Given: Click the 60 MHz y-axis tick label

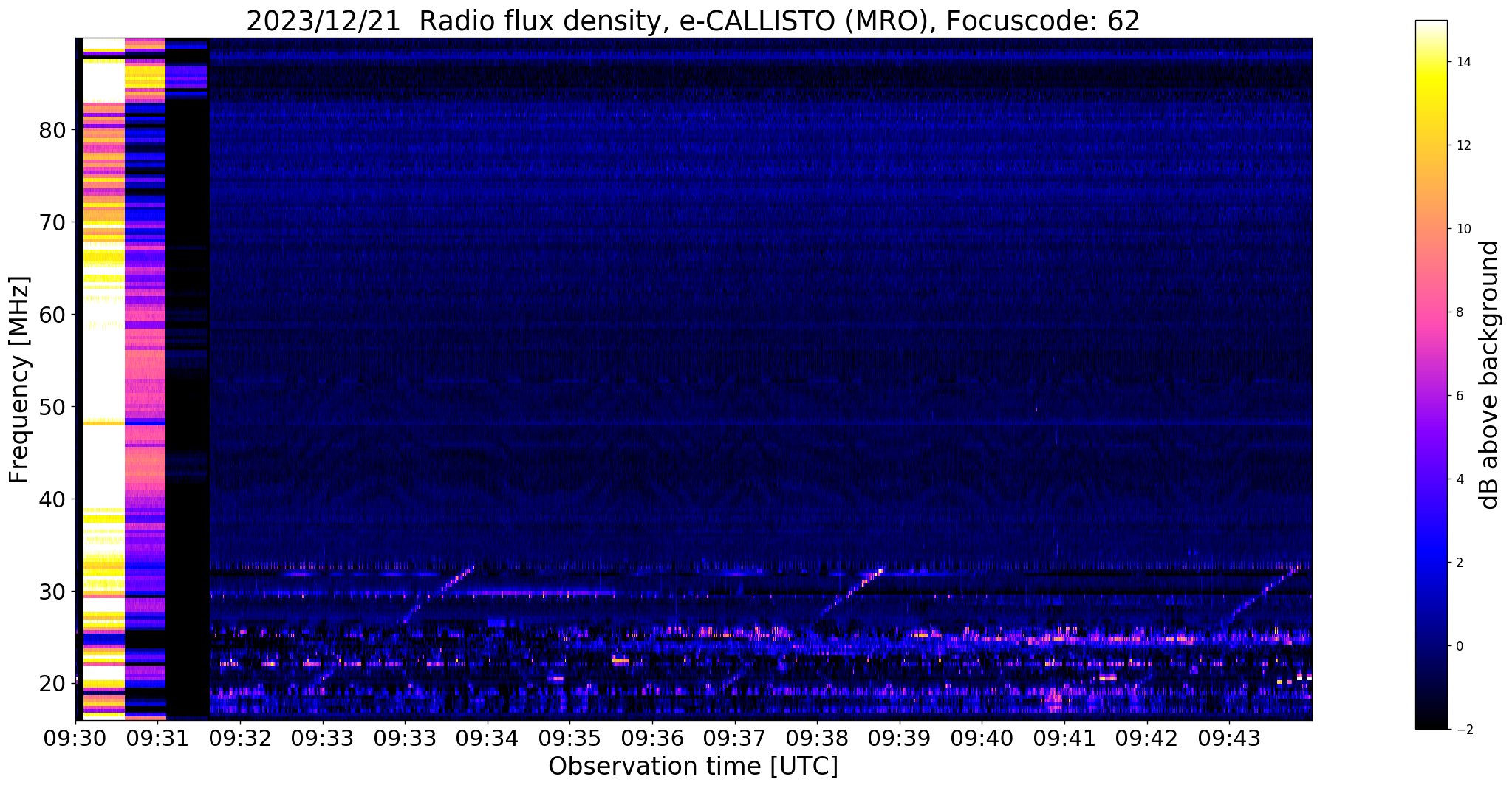Looking at the screenshot, I should (52, 315).
